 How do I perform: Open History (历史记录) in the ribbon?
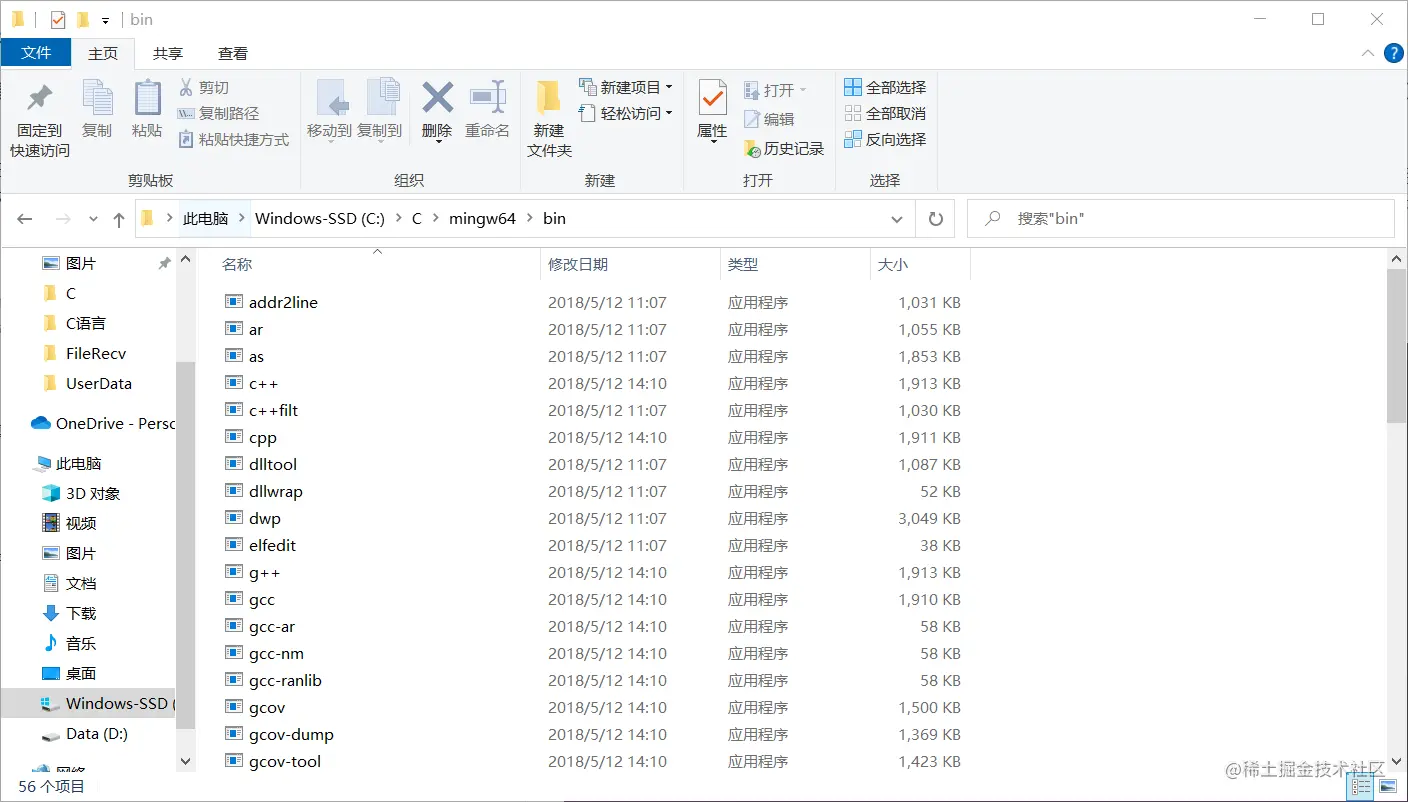(x=784, y=149)
